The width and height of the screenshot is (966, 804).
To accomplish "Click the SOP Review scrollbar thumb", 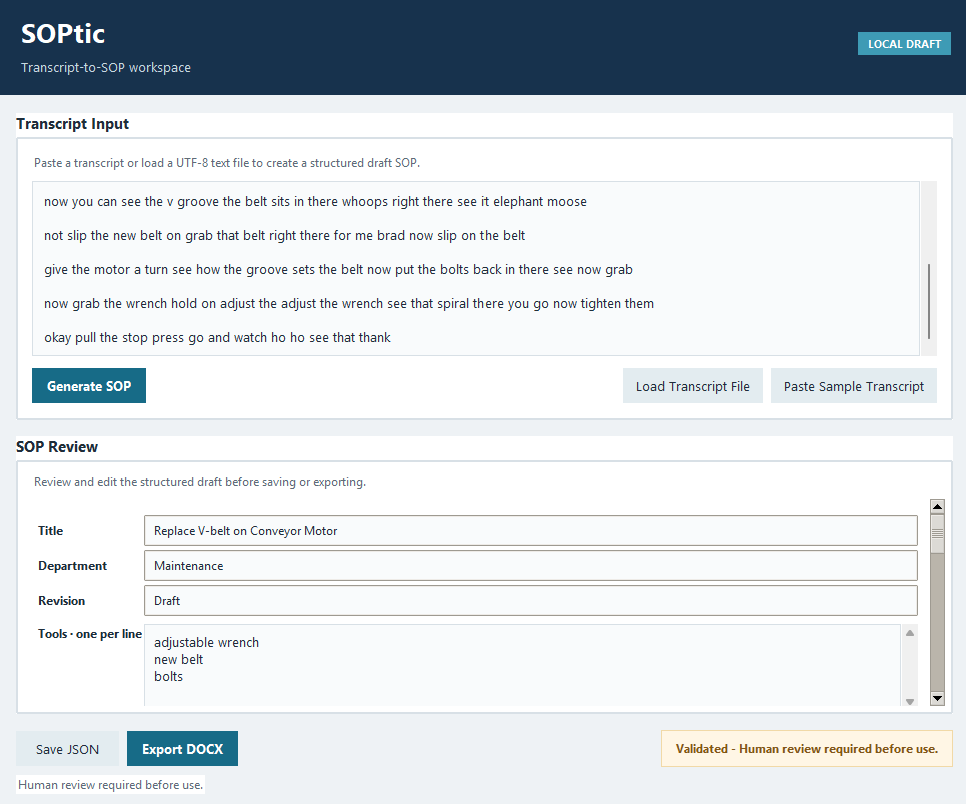I will 937,534.
